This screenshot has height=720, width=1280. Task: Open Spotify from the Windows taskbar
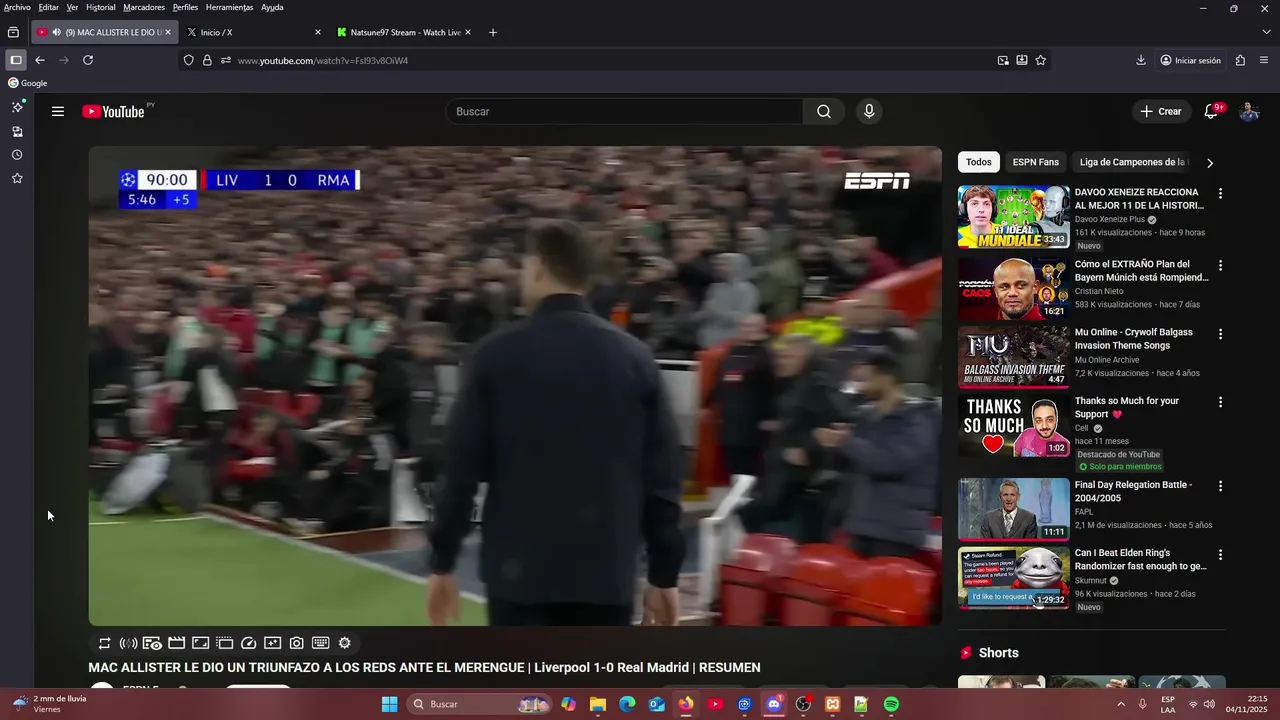coord(891,704)
